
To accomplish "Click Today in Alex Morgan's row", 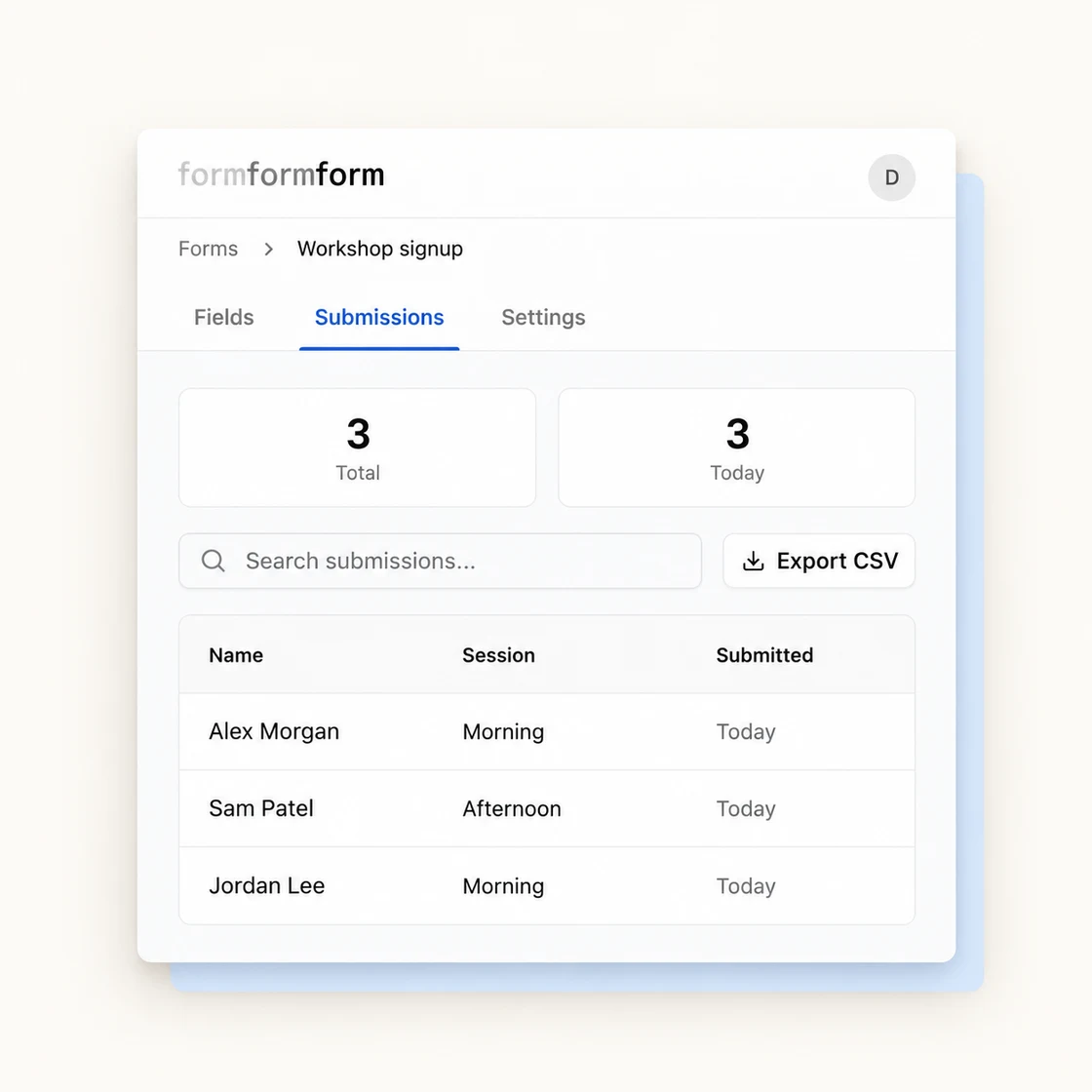I will pos(746,732).
